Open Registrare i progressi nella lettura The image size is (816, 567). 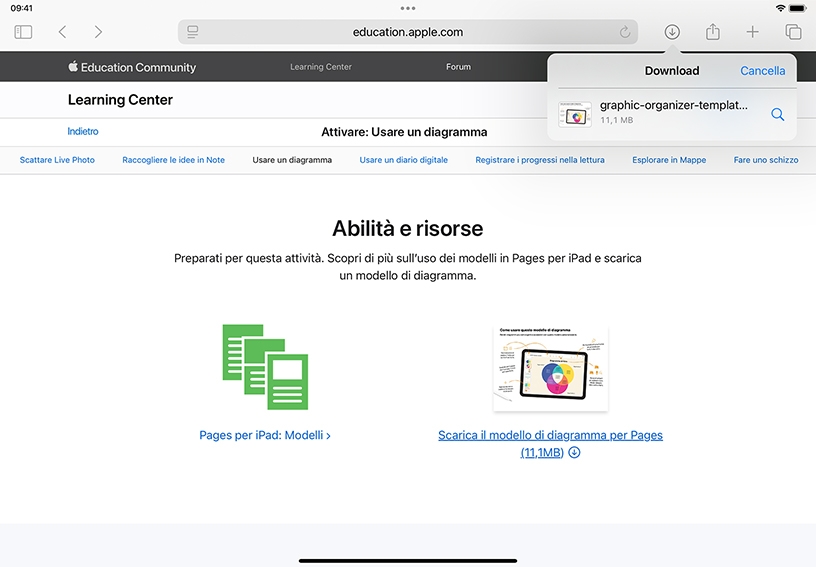tap(540, 160)
